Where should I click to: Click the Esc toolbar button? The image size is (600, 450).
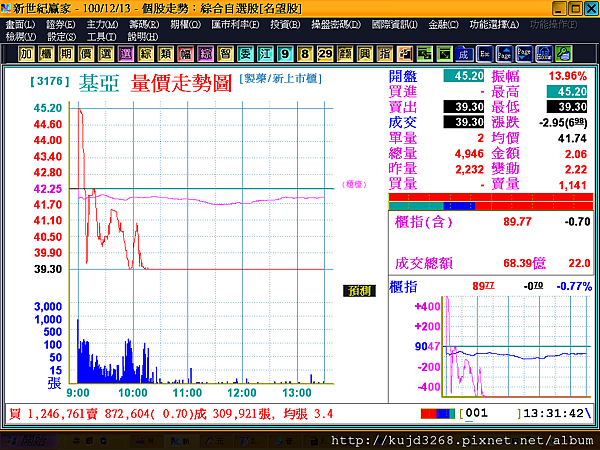pos(485,54)
